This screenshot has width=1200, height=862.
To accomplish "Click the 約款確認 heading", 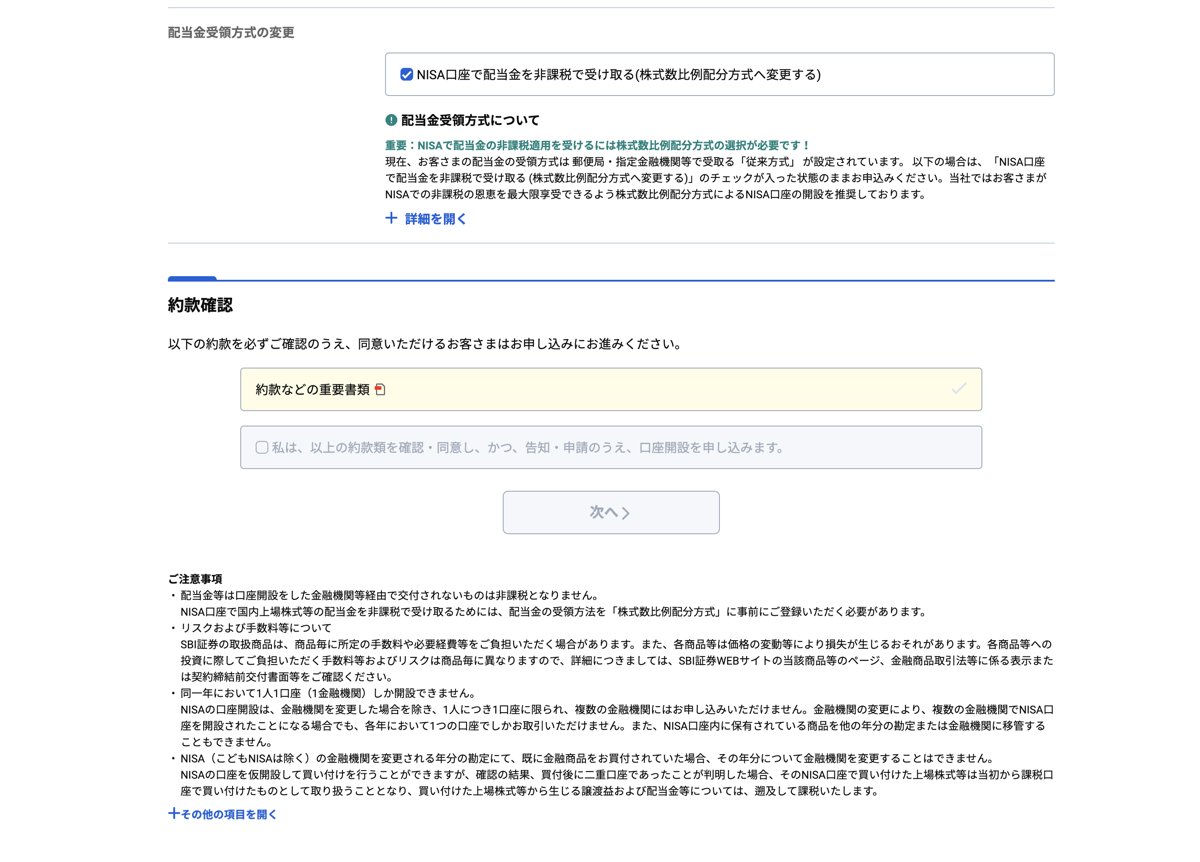I will (x=201, y=305).
